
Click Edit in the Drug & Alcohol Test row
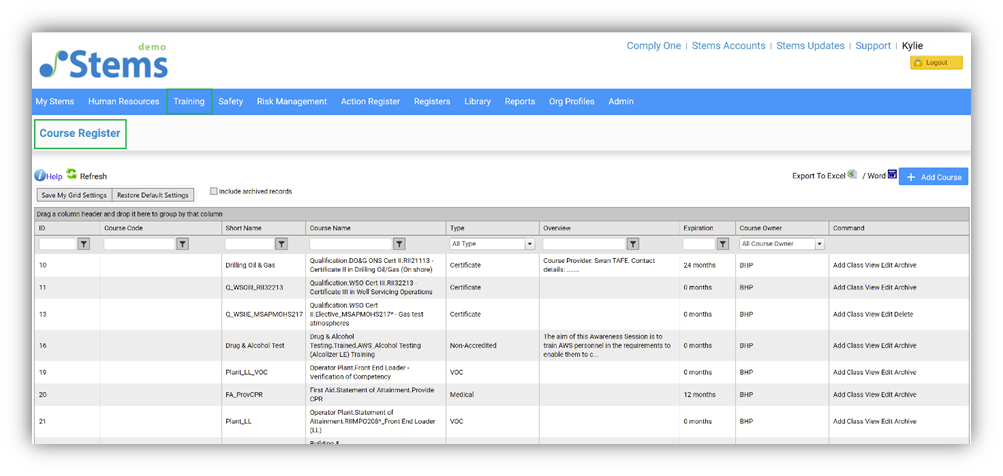click(887, 345)
